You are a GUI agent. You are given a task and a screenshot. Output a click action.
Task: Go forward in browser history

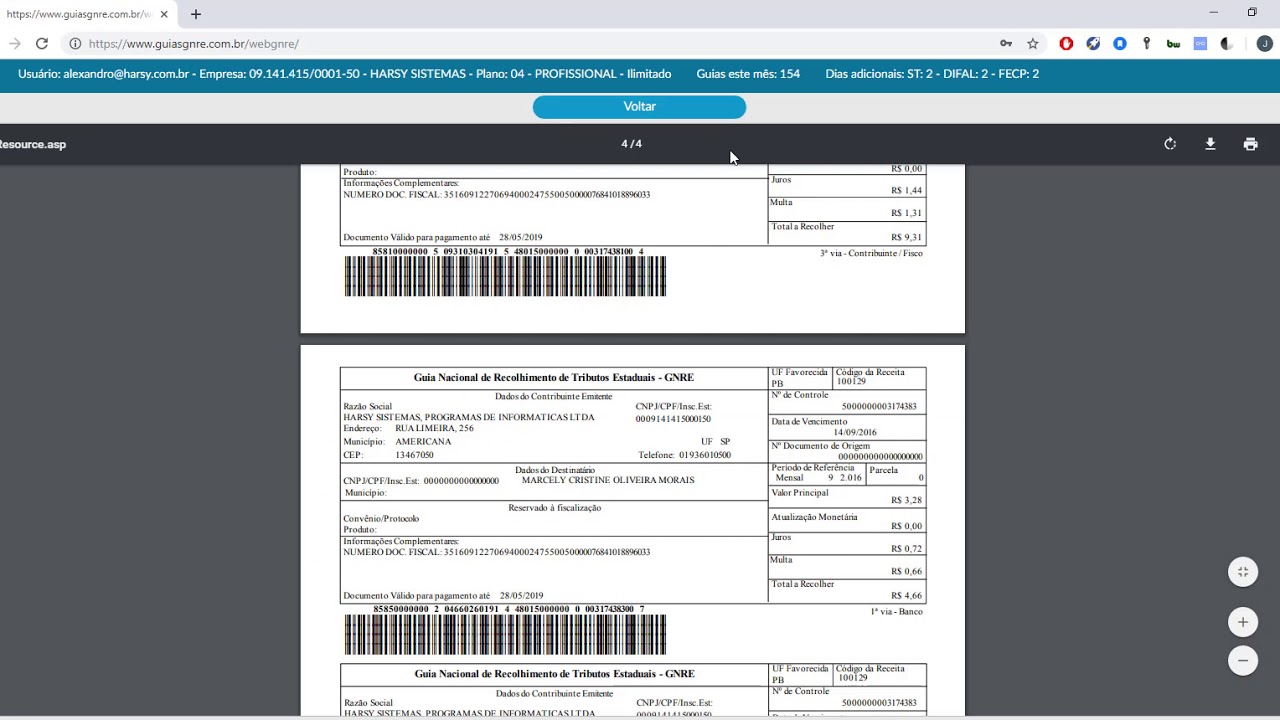coord(14,43)
